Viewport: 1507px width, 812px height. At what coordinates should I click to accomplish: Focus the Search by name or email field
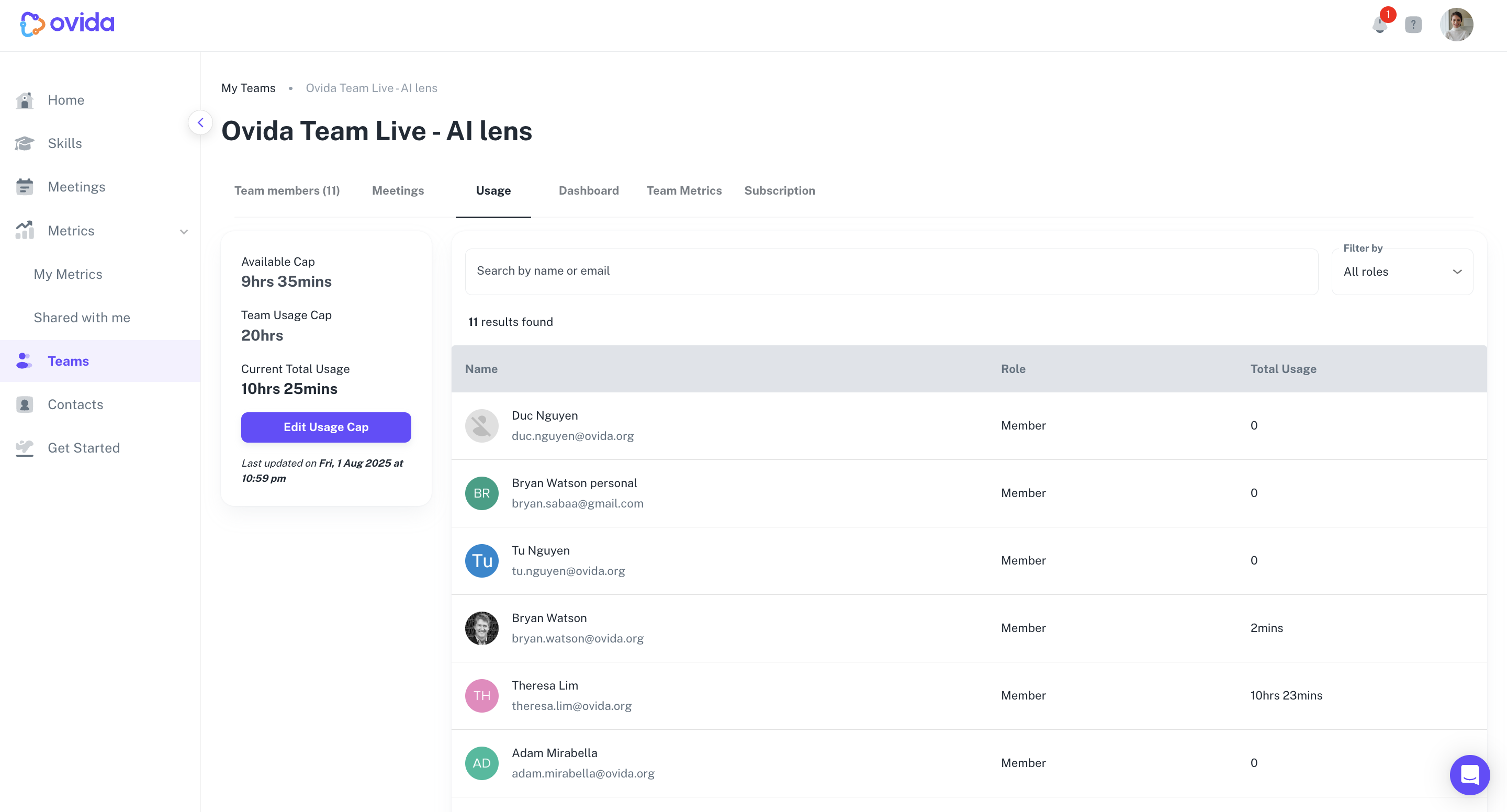pos(891,272)
